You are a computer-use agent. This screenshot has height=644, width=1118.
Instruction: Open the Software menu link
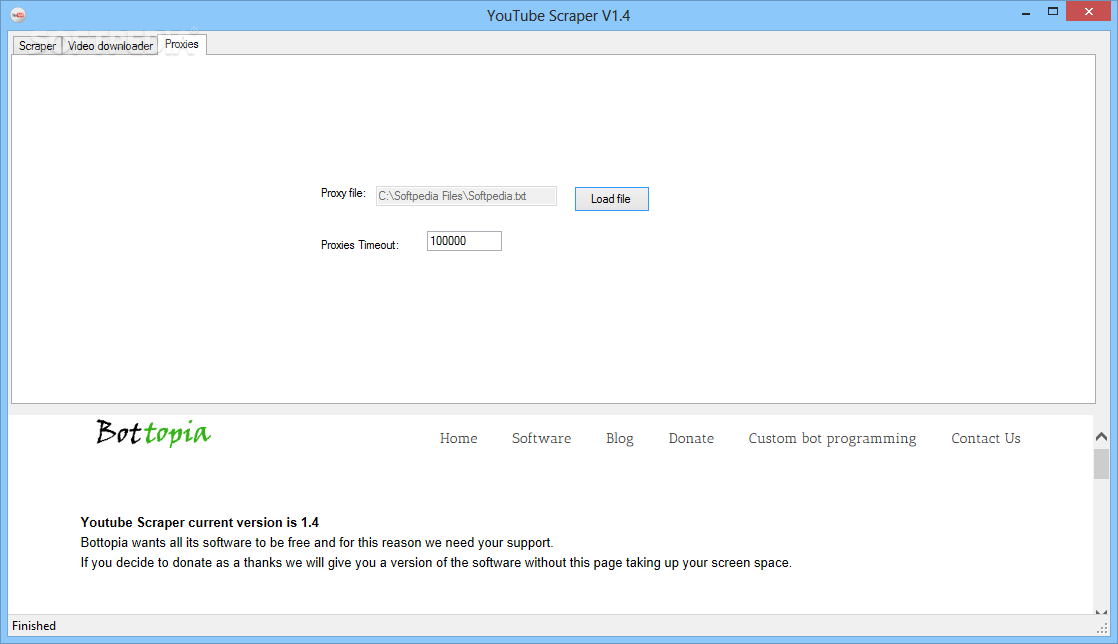point(541,438)
